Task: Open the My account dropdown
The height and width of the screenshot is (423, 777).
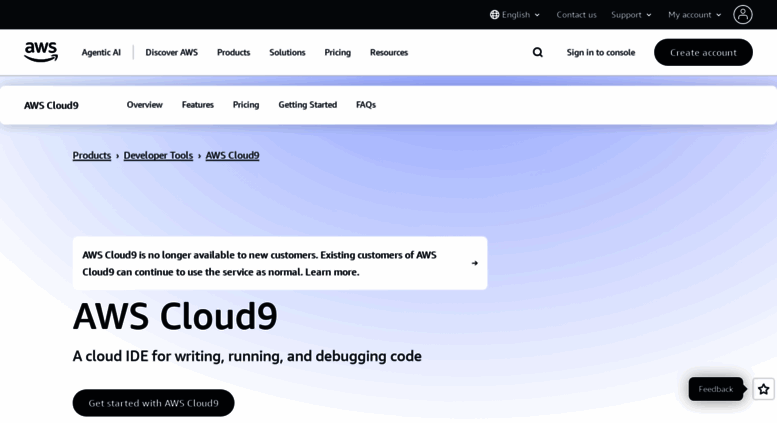Action: pyautogui.click(x=694, y=15)
